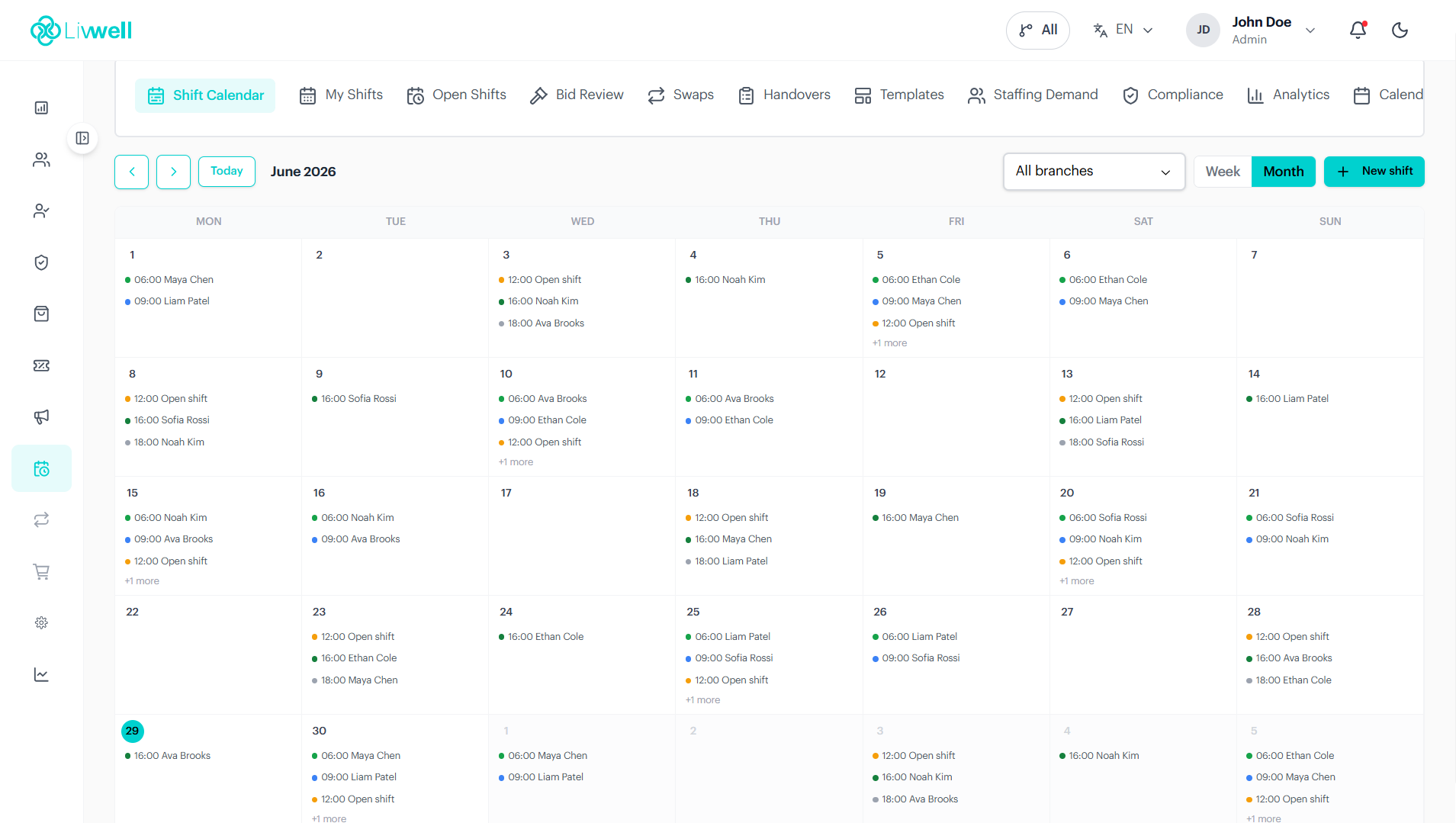The width and height of the screenshot is (1456, 823).
Task: Expand +1 more on June 20
Action: [x=1076, y=581]
